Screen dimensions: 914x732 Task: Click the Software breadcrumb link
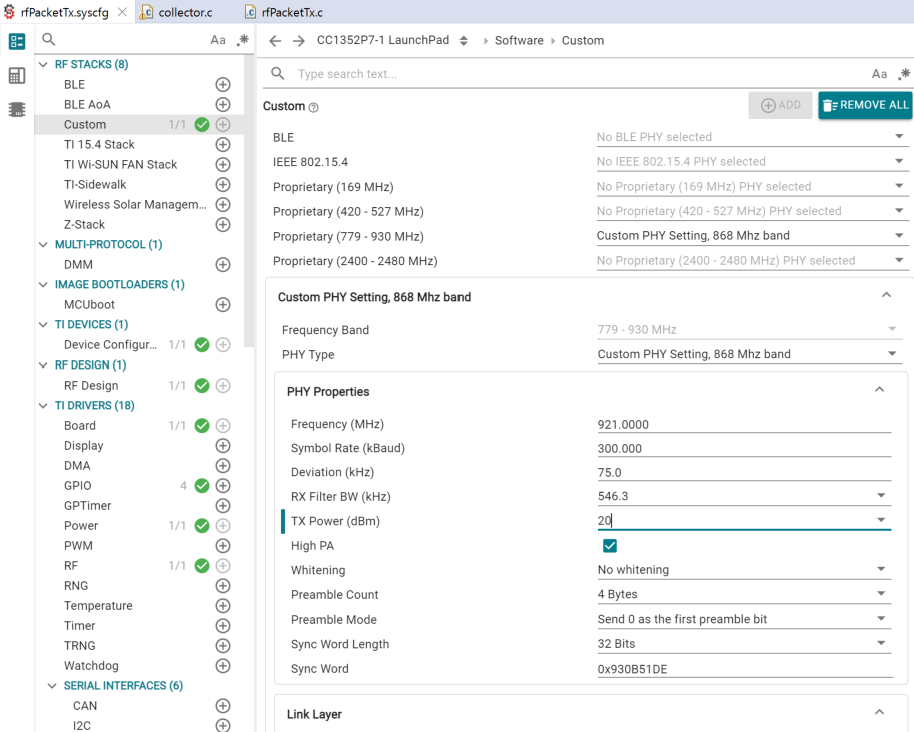coord(519,41)
